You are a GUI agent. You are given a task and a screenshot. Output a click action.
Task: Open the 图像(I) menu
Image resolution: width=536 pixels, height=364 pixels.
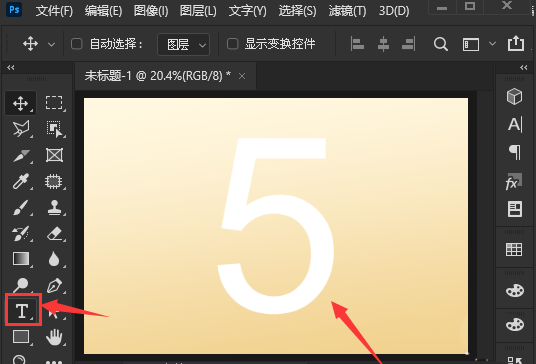pyautogui.click(x=151, y=11)
